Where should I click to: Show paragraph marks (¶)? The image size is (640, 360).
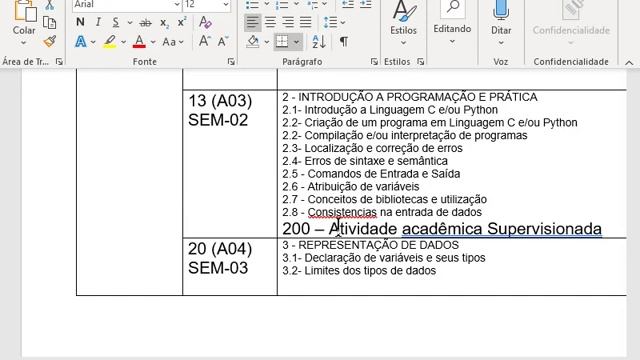click(x=344, y=42)
